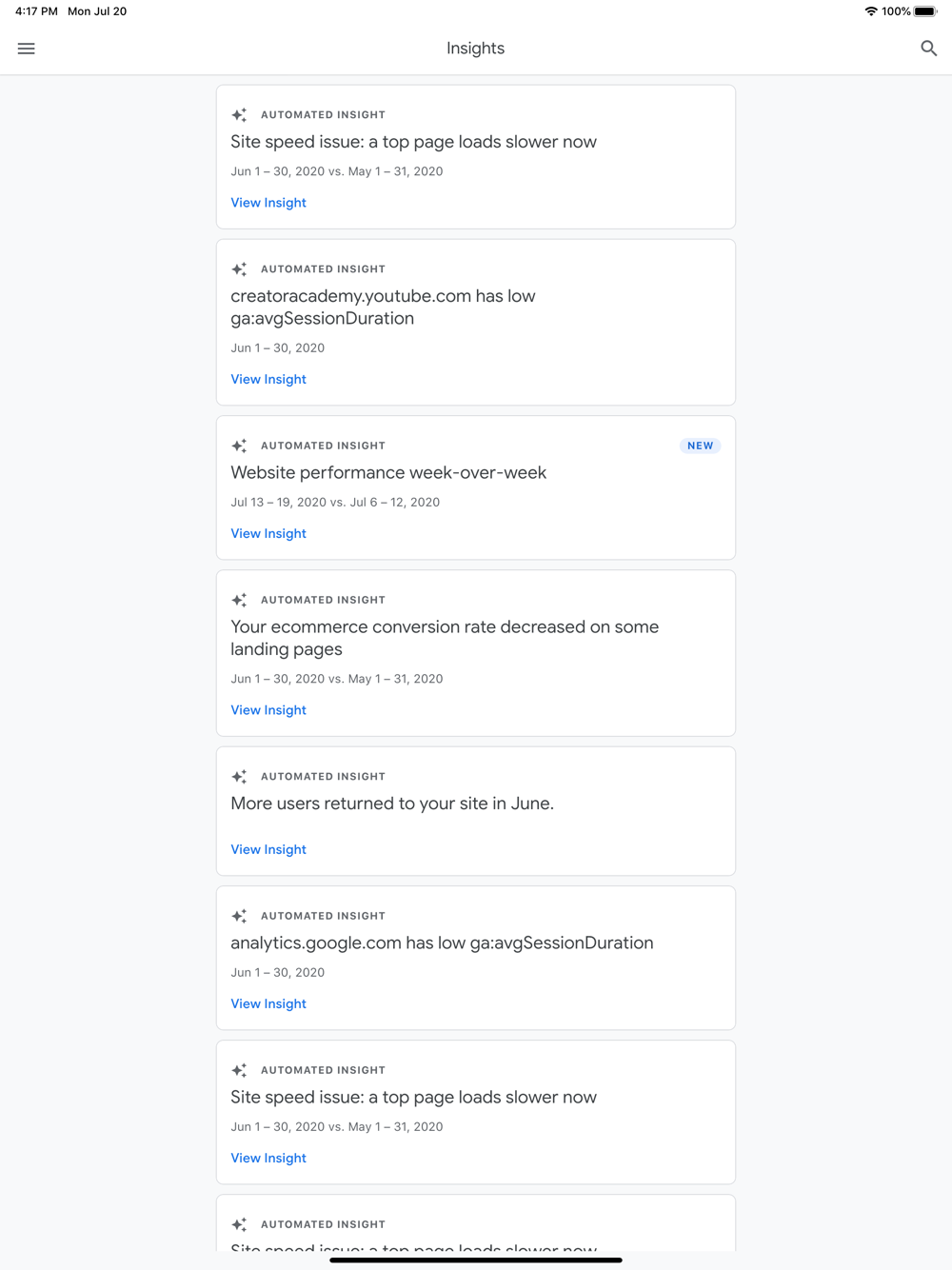View Insight for creatoracademy.youtube.com session duration

coord(268,379)
